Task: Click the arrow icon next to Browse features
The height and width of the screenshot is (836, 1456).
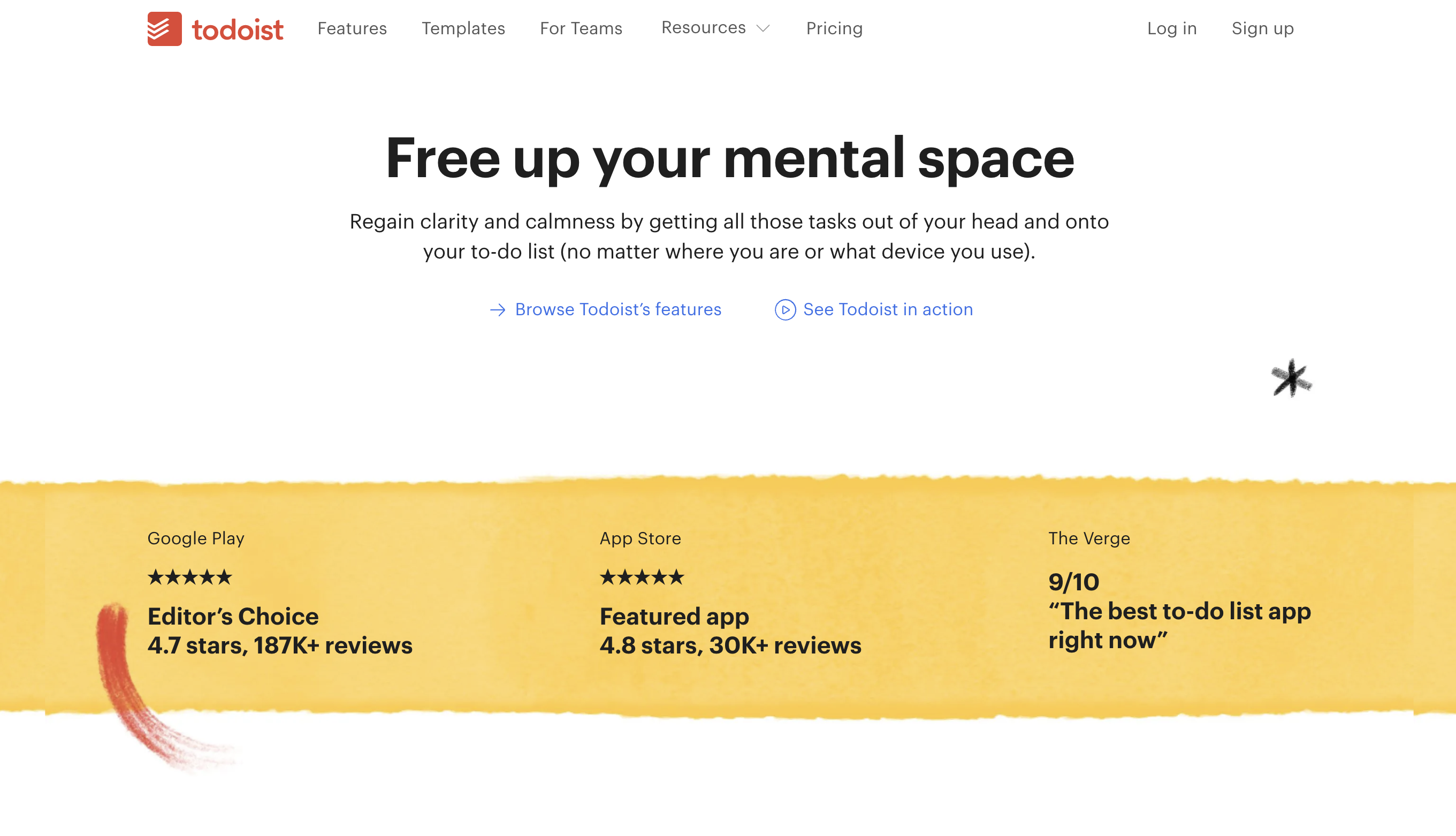Action: [495, 309]
